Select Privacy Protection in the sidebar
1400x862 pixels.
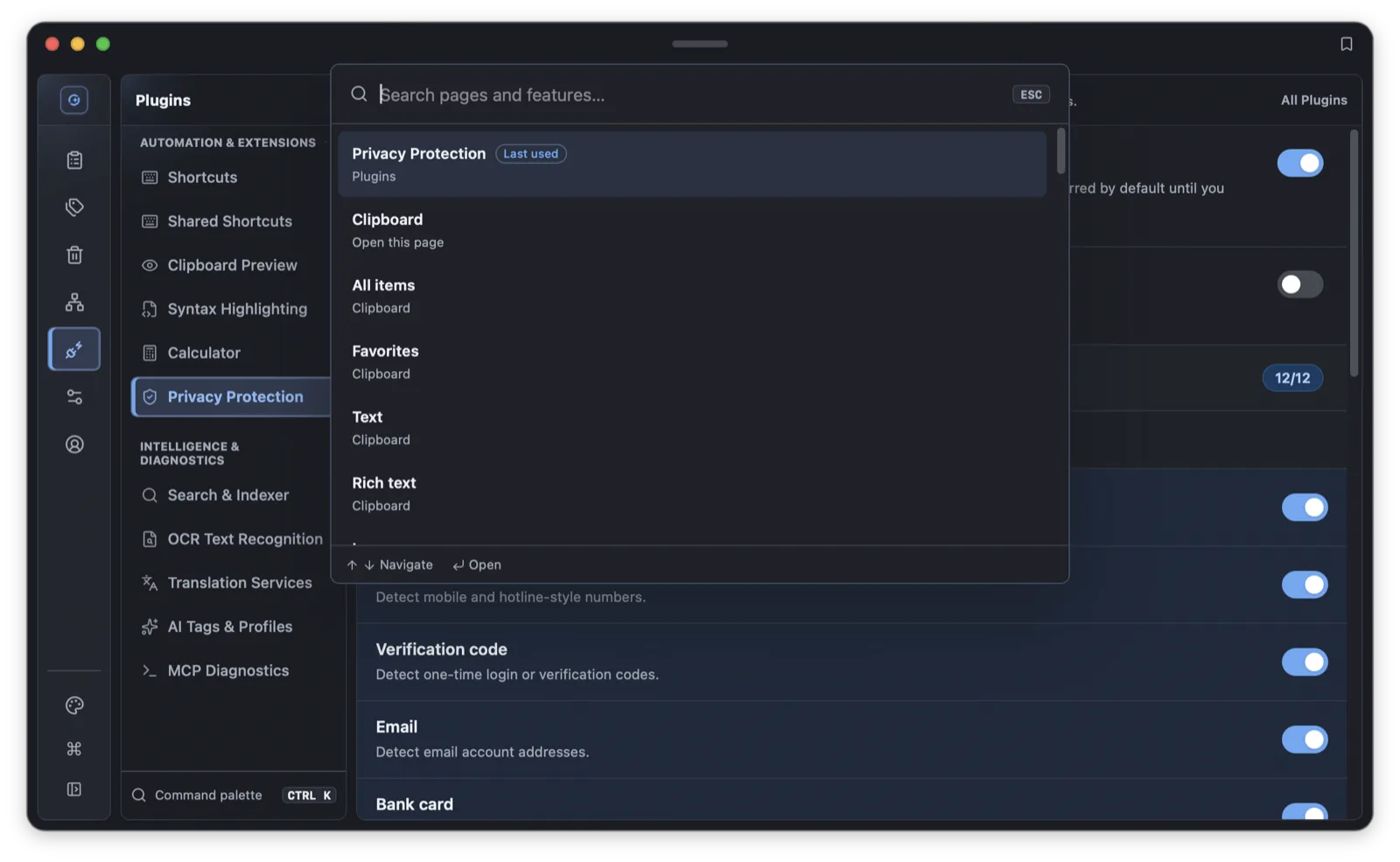tap(231, 396)
